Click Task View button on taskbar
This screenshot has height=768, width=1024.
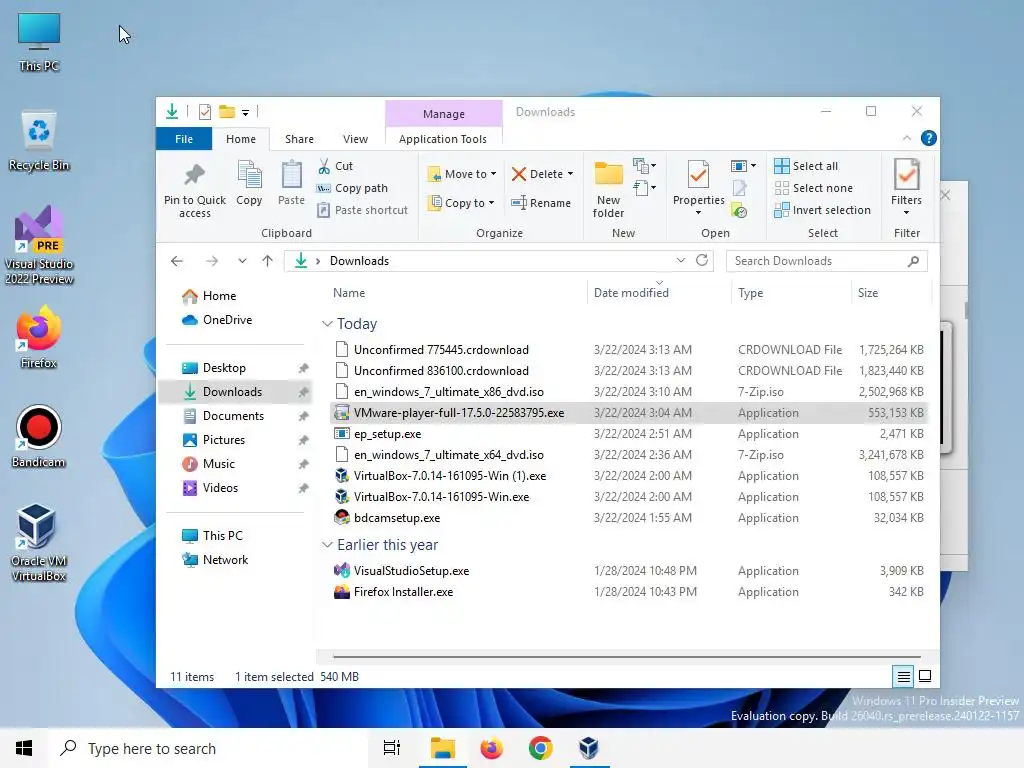coord(392,748)
